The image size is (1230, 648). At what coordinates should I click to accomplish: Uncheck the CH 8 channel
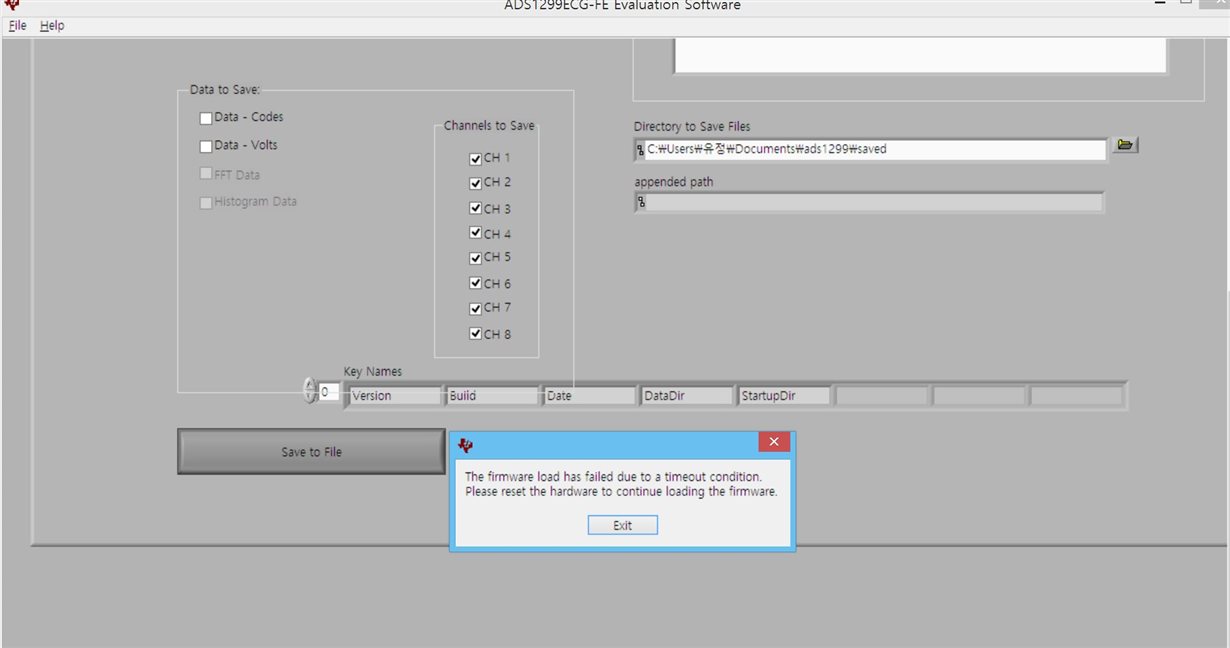pos(474,333)
